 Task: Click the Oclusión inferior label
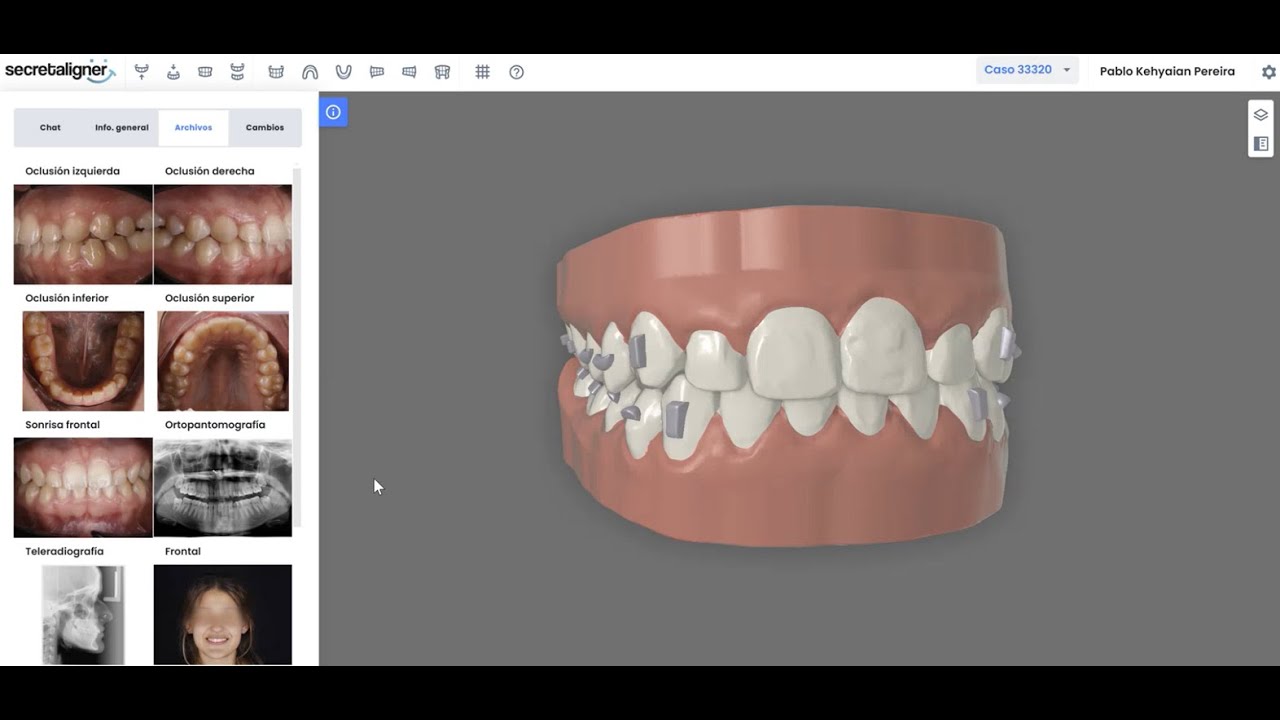pyautogui.click(x=67, y=298)
